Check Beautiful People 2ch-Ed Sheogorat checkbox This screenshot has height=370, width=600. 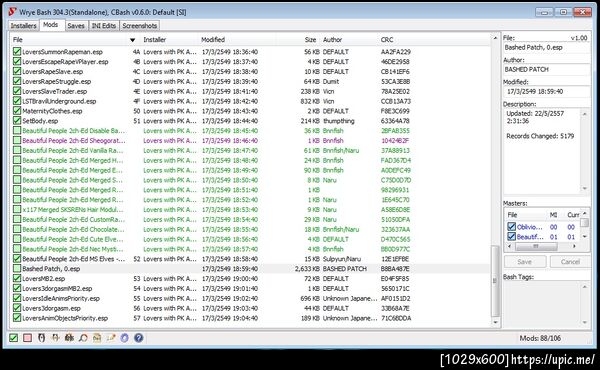(x=17, y=140)
